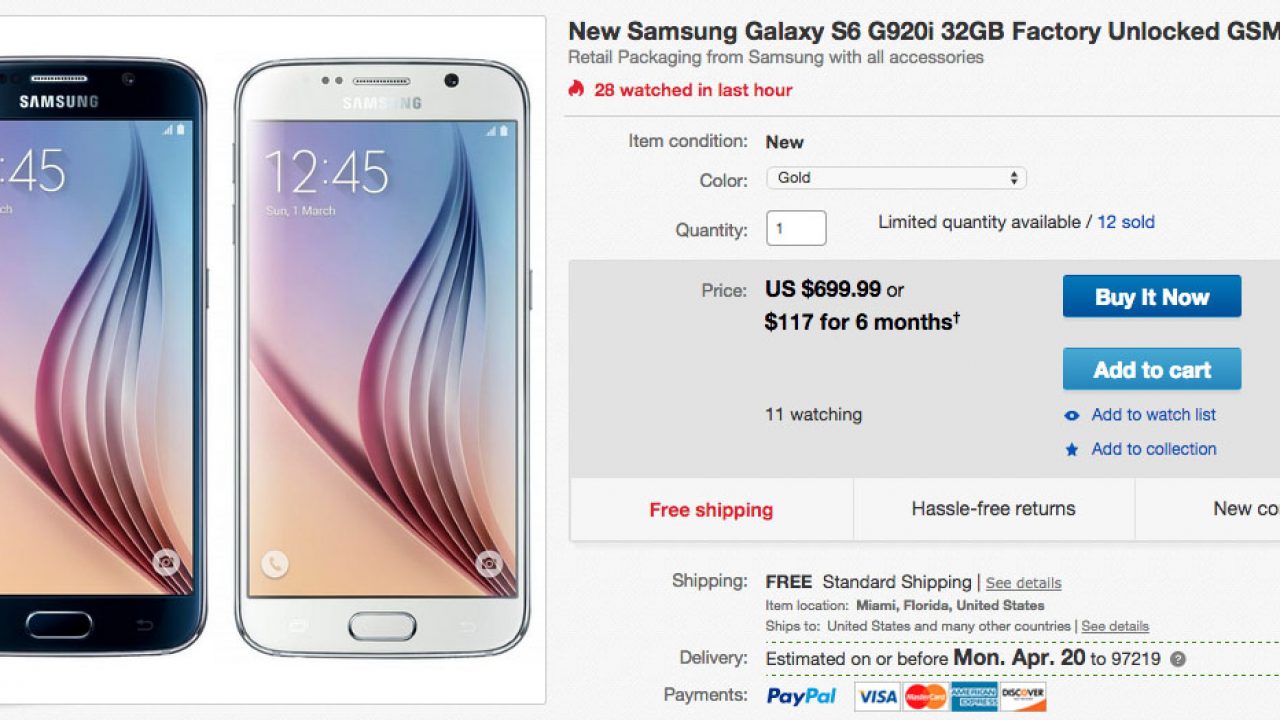This screenshot has width=1280, height=720.
Task: Click the Add to cart button
Action: [x=1152, y=370]
